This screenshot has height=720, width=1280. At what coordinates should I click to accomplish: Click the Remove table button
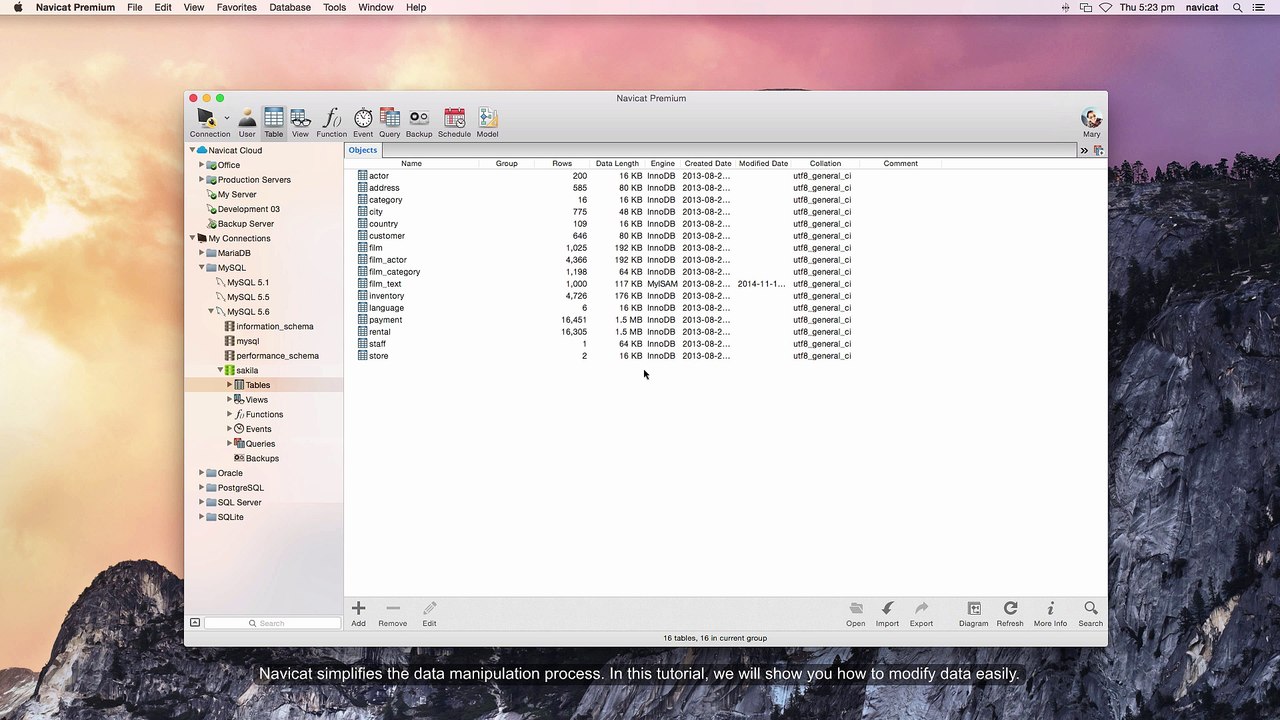click(392, 613)
